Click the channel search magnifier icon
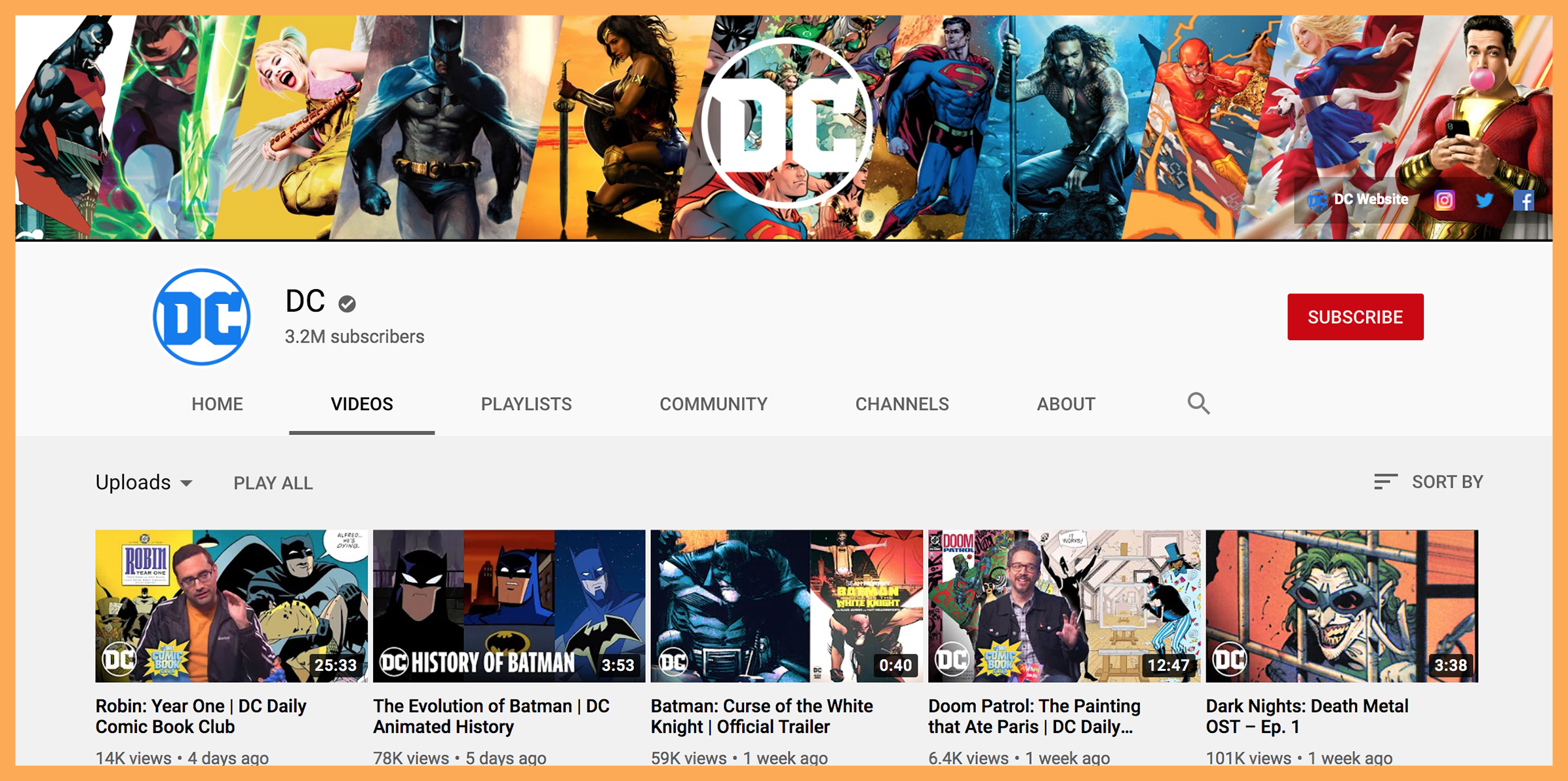The width and height of the screenshot is (1568, 781). click(x=1198, y=404)
